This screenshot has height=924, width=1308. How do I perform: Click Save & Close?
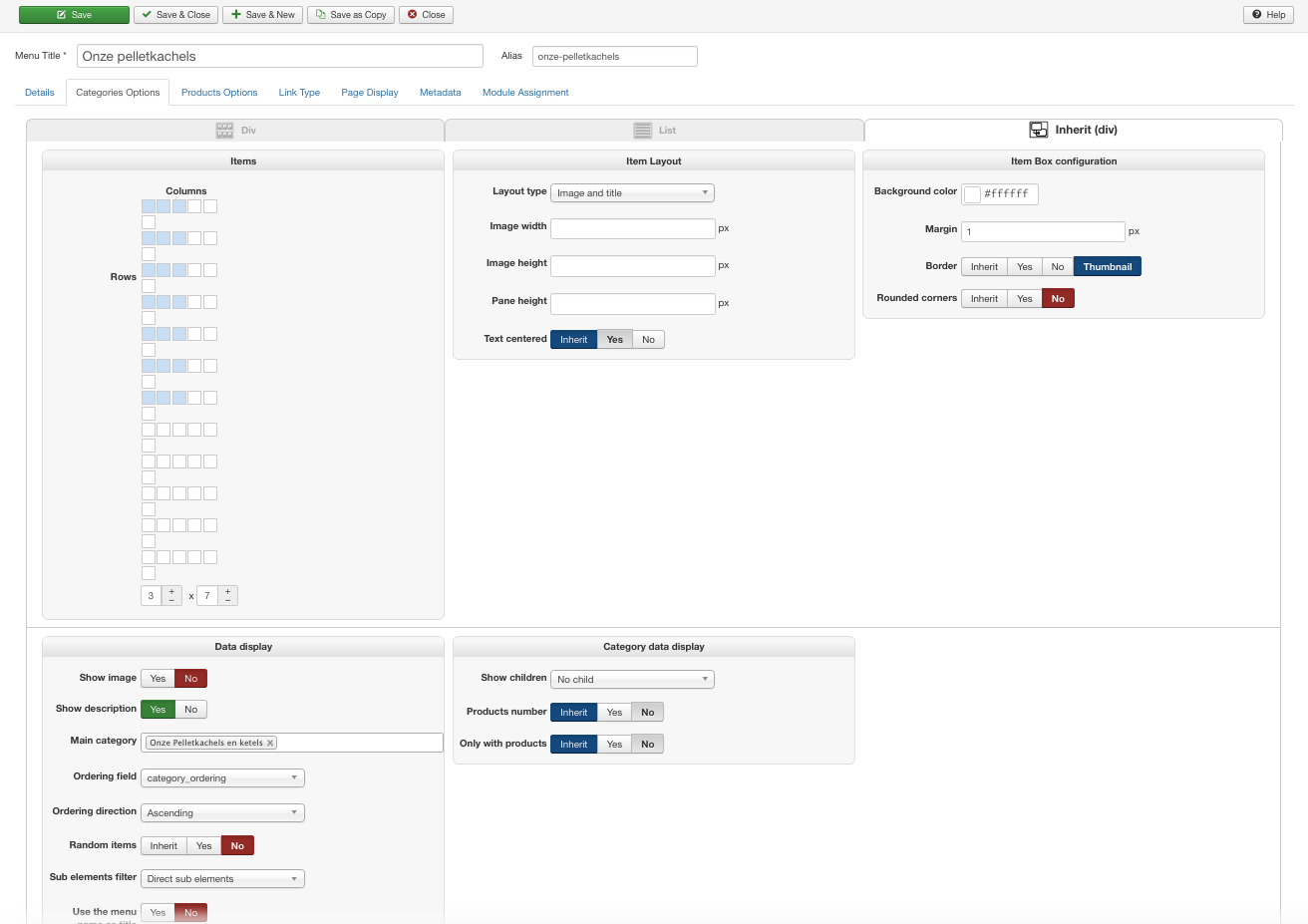(x=175, y=15)
